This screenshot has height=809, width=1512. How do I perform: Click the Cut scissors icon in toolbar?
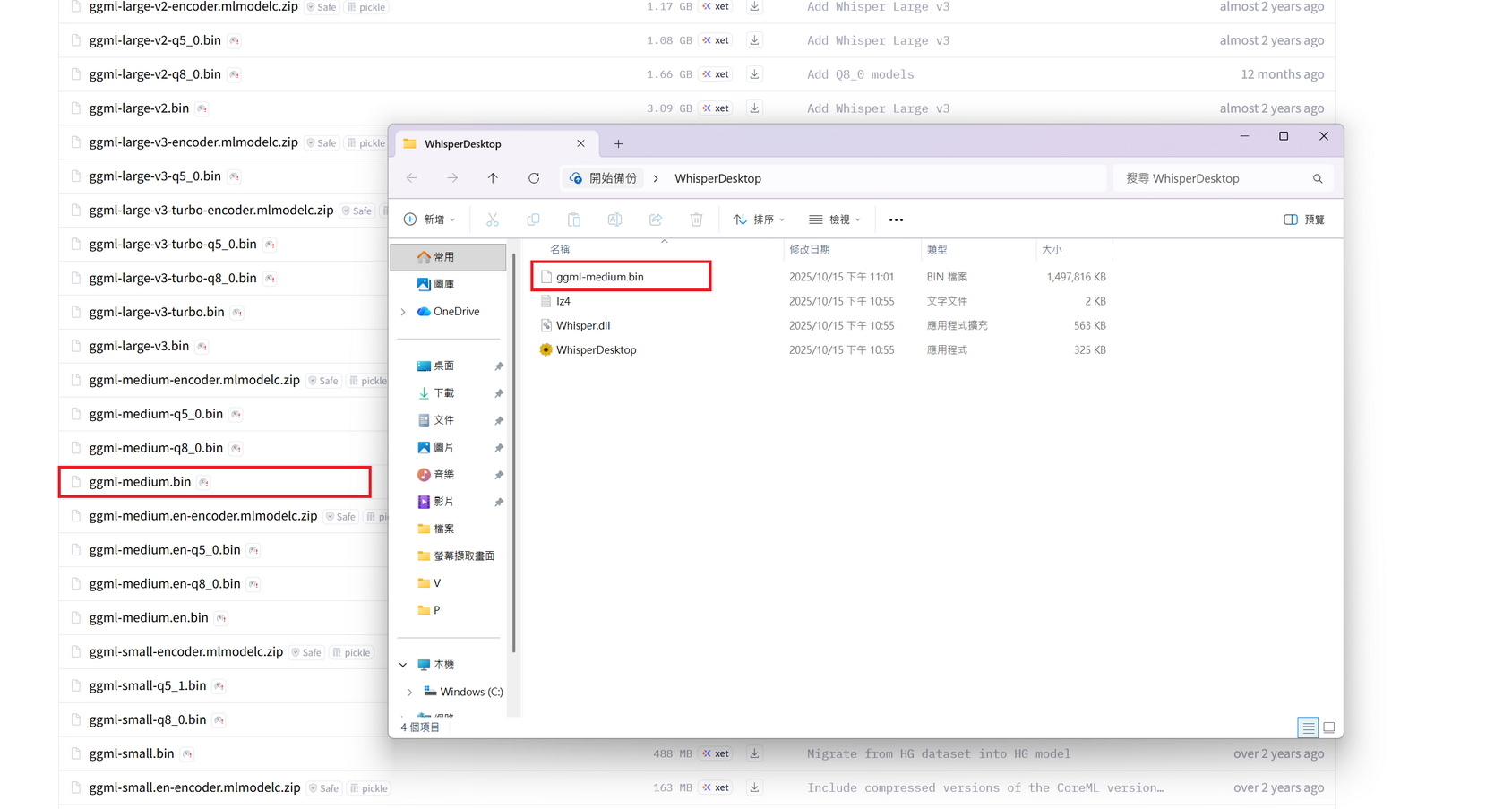coord(492,219)
